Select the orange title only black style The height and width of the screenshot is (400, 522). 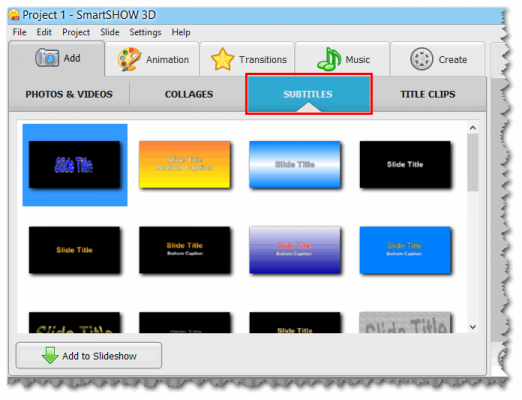tap(75, 250)
